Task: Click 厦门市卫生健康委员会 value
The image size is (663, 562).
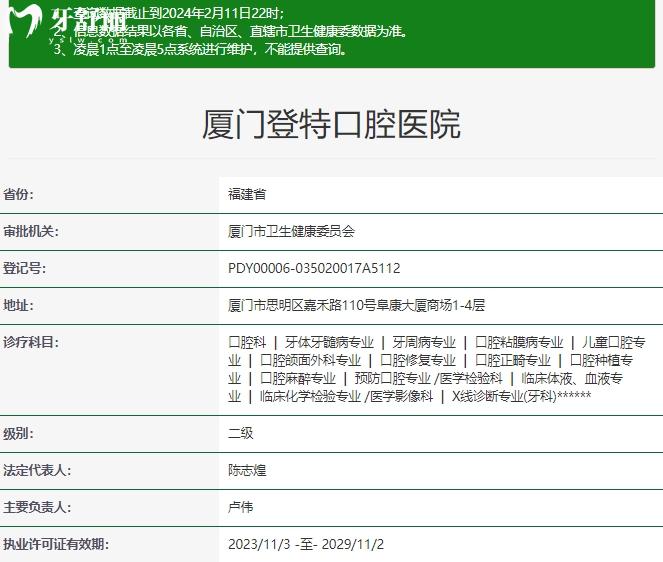Action: tap(291, 231)
